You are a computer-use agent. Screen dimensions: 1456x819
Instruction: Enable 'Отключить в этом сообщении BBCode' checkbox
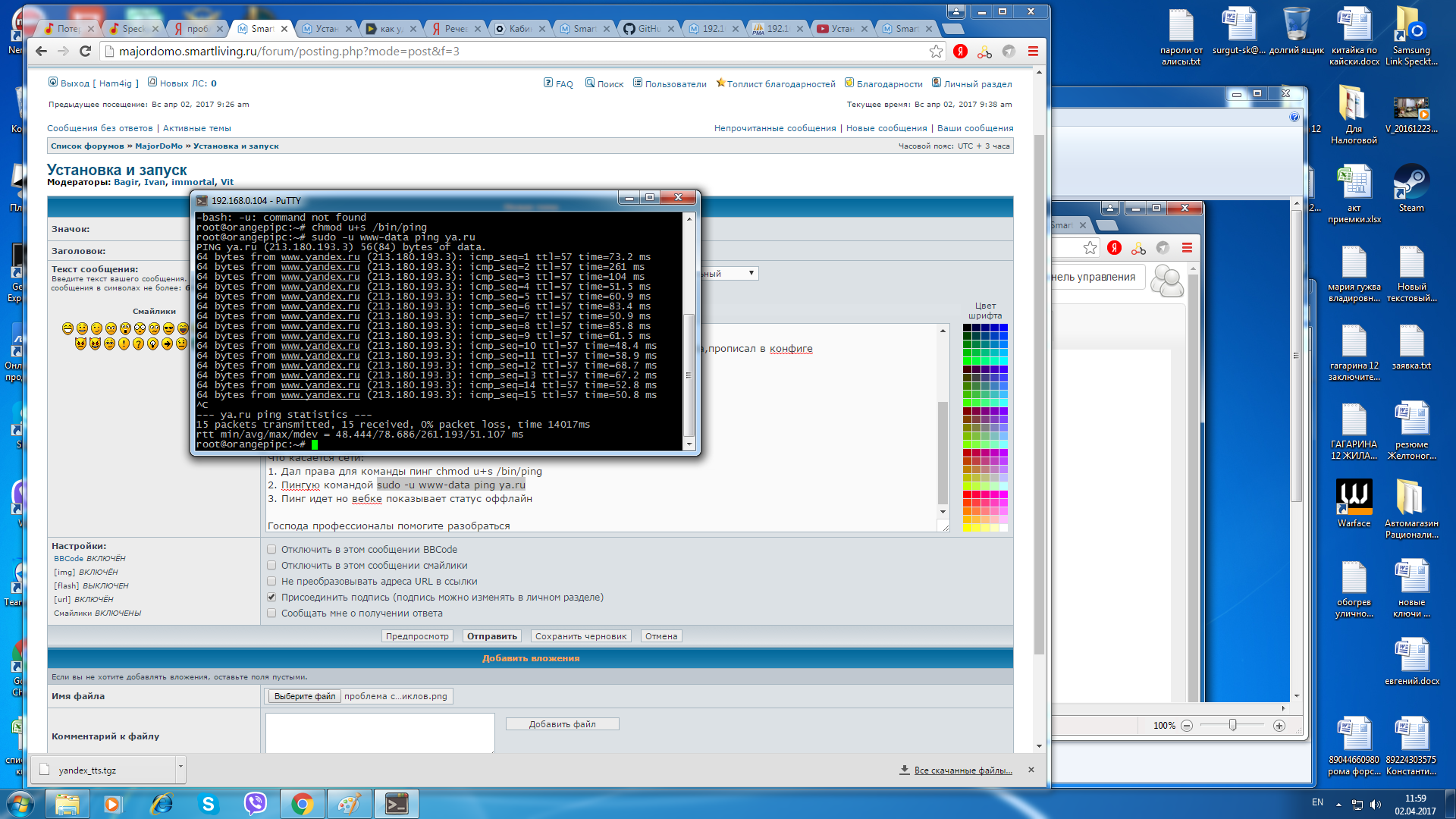coord(271,550)
